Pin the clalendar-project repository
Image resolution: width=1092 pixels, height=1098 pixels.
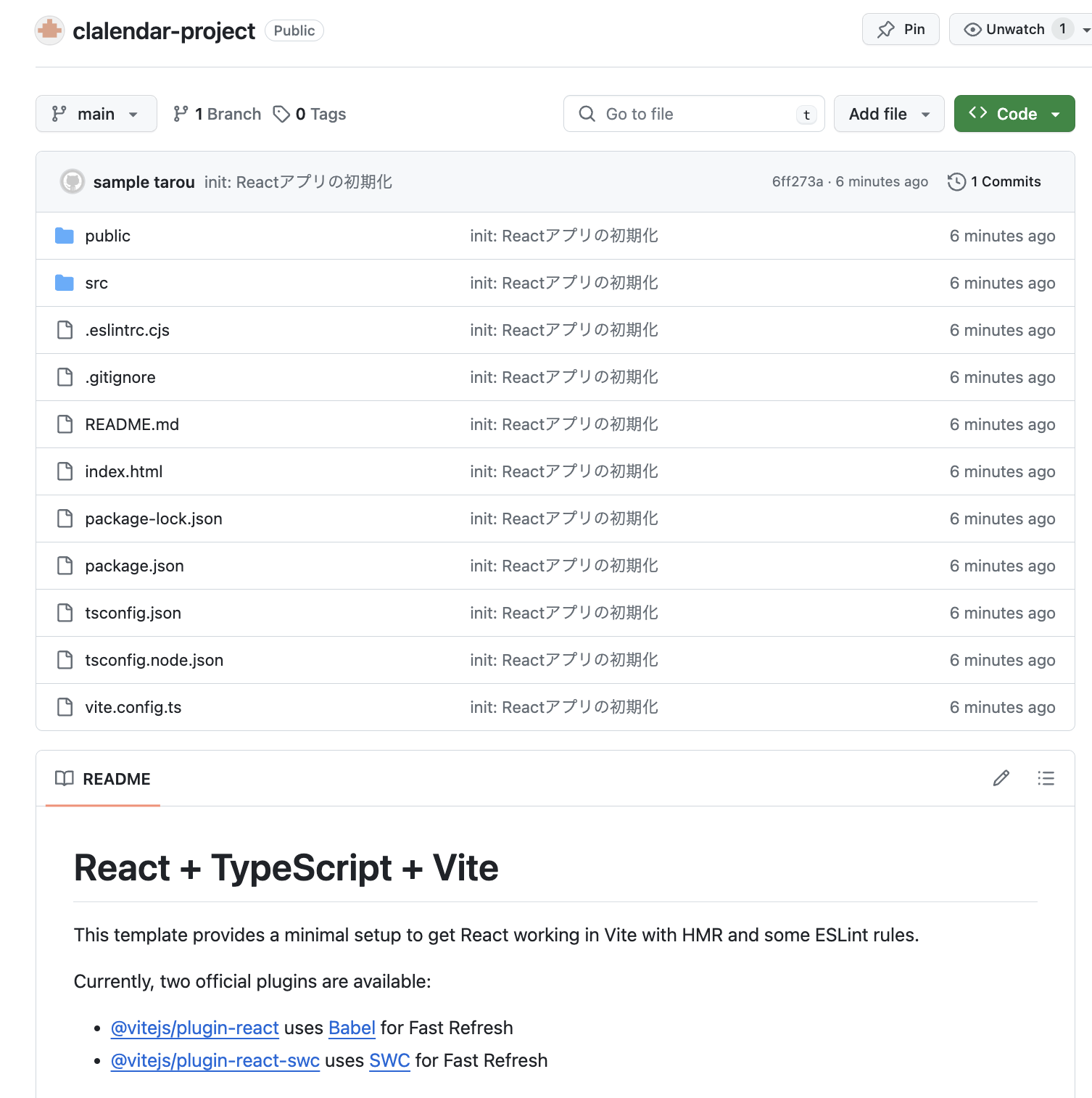(x=901, y=30)
